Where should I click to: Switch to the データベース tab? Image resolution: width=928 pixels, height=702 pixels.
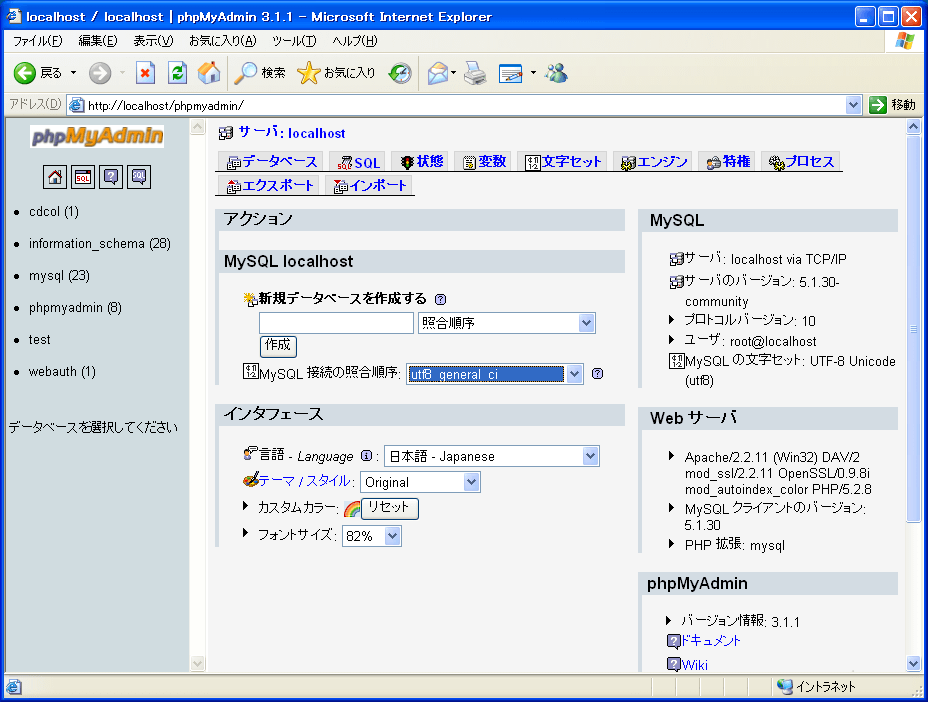[272, 162]
